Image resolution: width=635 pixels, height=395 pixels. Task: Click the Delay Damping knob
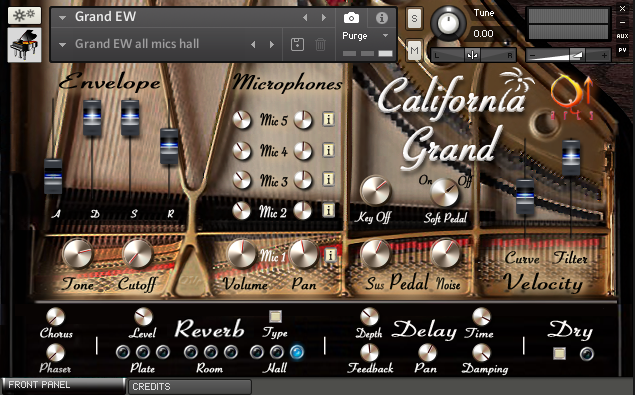point(481,352)
